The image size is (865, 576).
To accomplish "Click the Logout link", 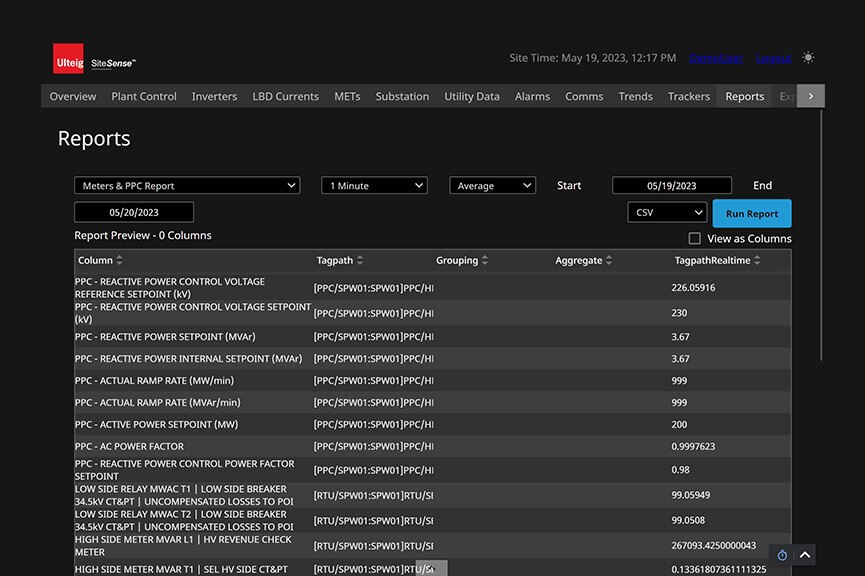I will [773, 58].
